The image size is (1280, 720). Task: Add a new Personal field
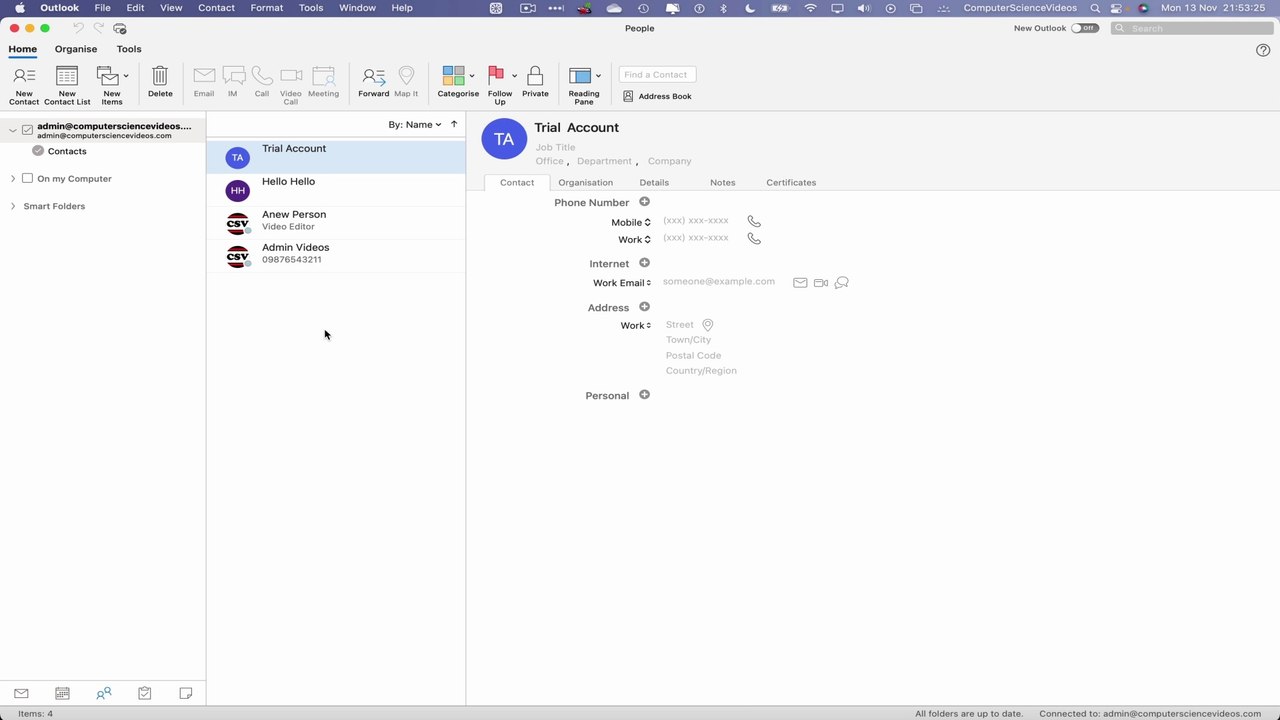click(644, 395)
